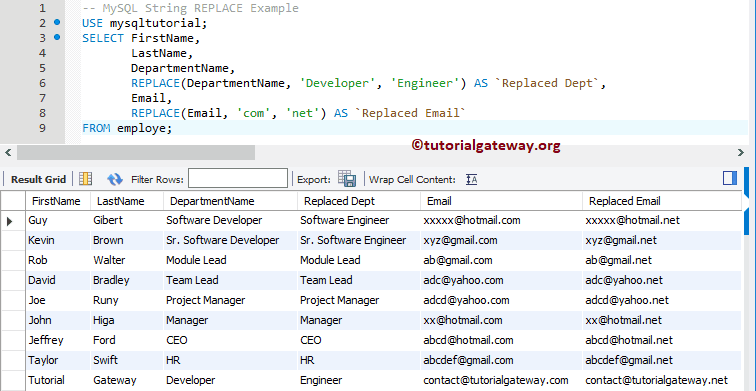Screen dimensions: 756x391
Task: Toggle the side panel icon at right
Action: [x=730, y=178]
